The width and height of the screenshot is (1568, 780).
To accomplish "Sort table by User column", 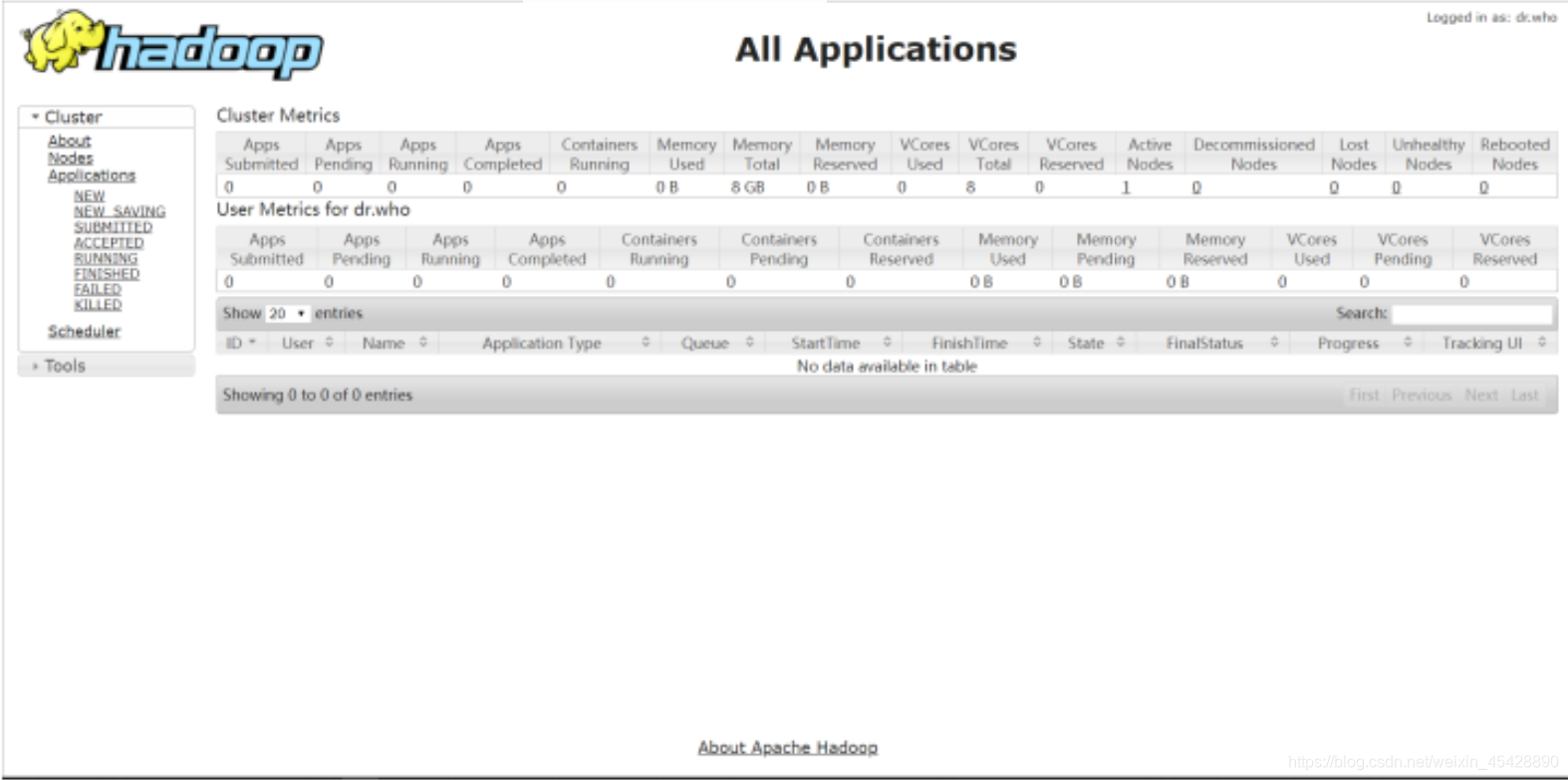I will click(x=306, y=343).
